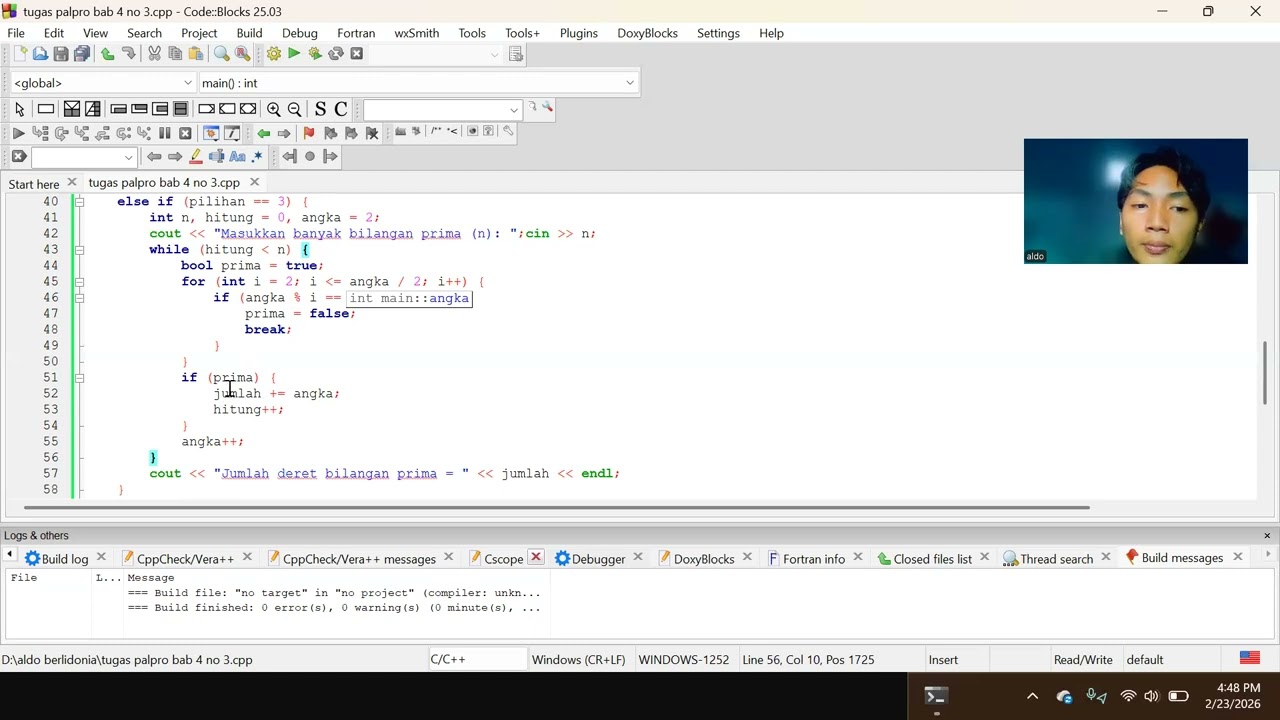Screen dimensions: 1280x720
Task: Collapse the while loop fold at line 43
Action: 79,250
